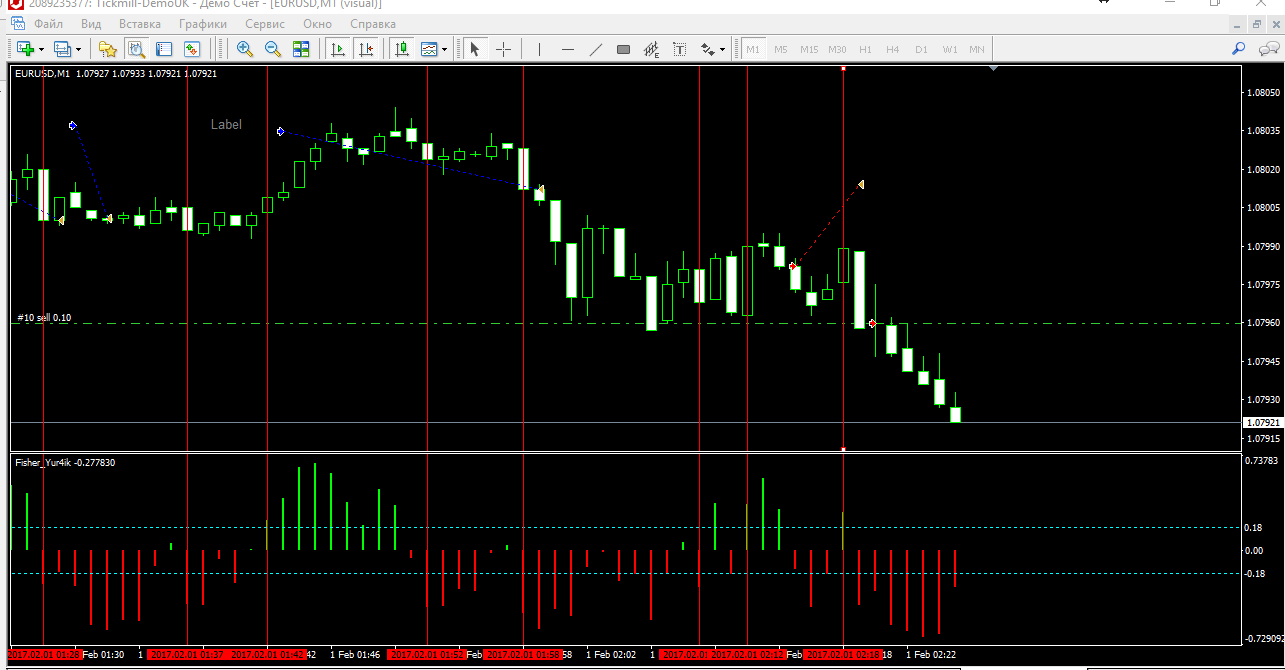Screen dimensions: 1285x670
Task: Click the chart shift triangle marker
Action: pyautogui.click(x=993, y=69)
